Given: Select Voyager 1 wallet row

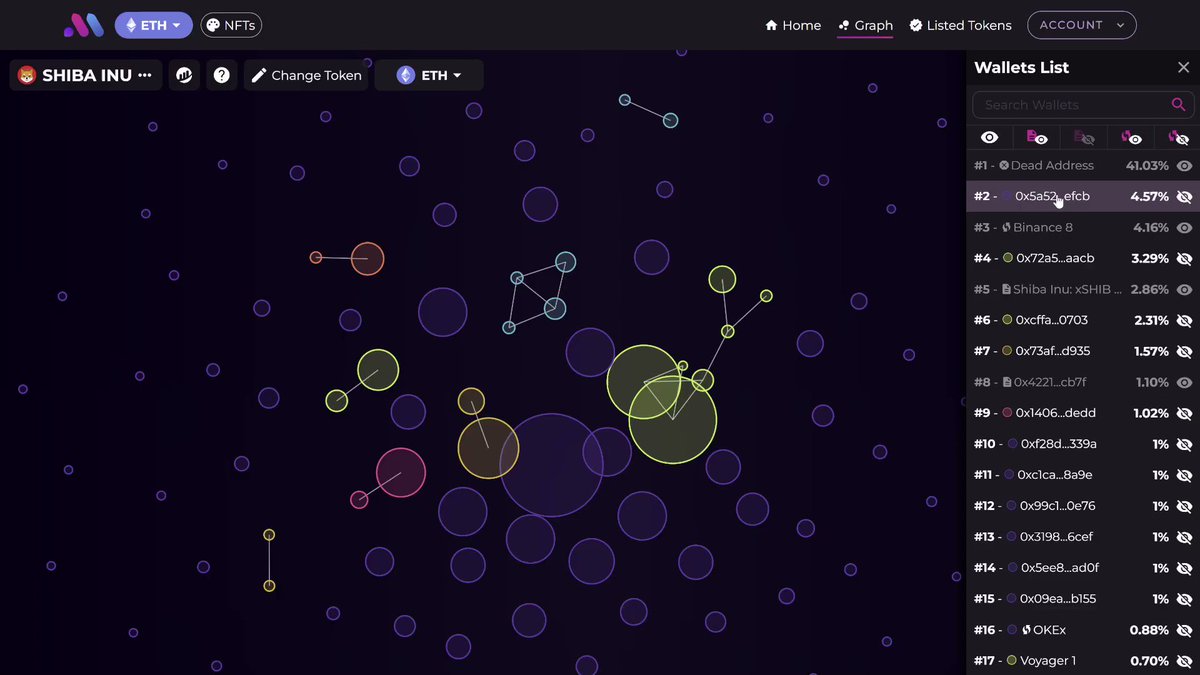Looking at the screenshot, I should (1083, 662).
